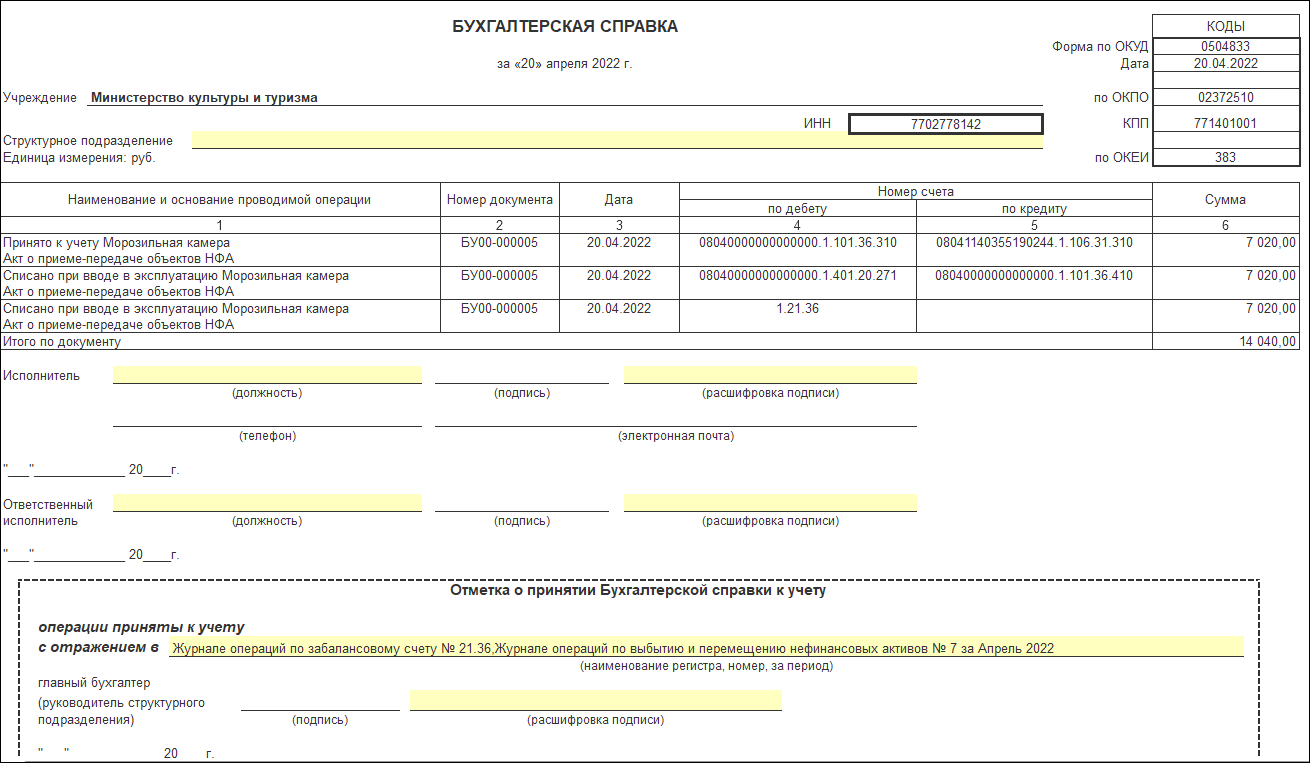
Task: Click the report date за «20» апреля 2022 г.
Action: click(x=565, y=64)
